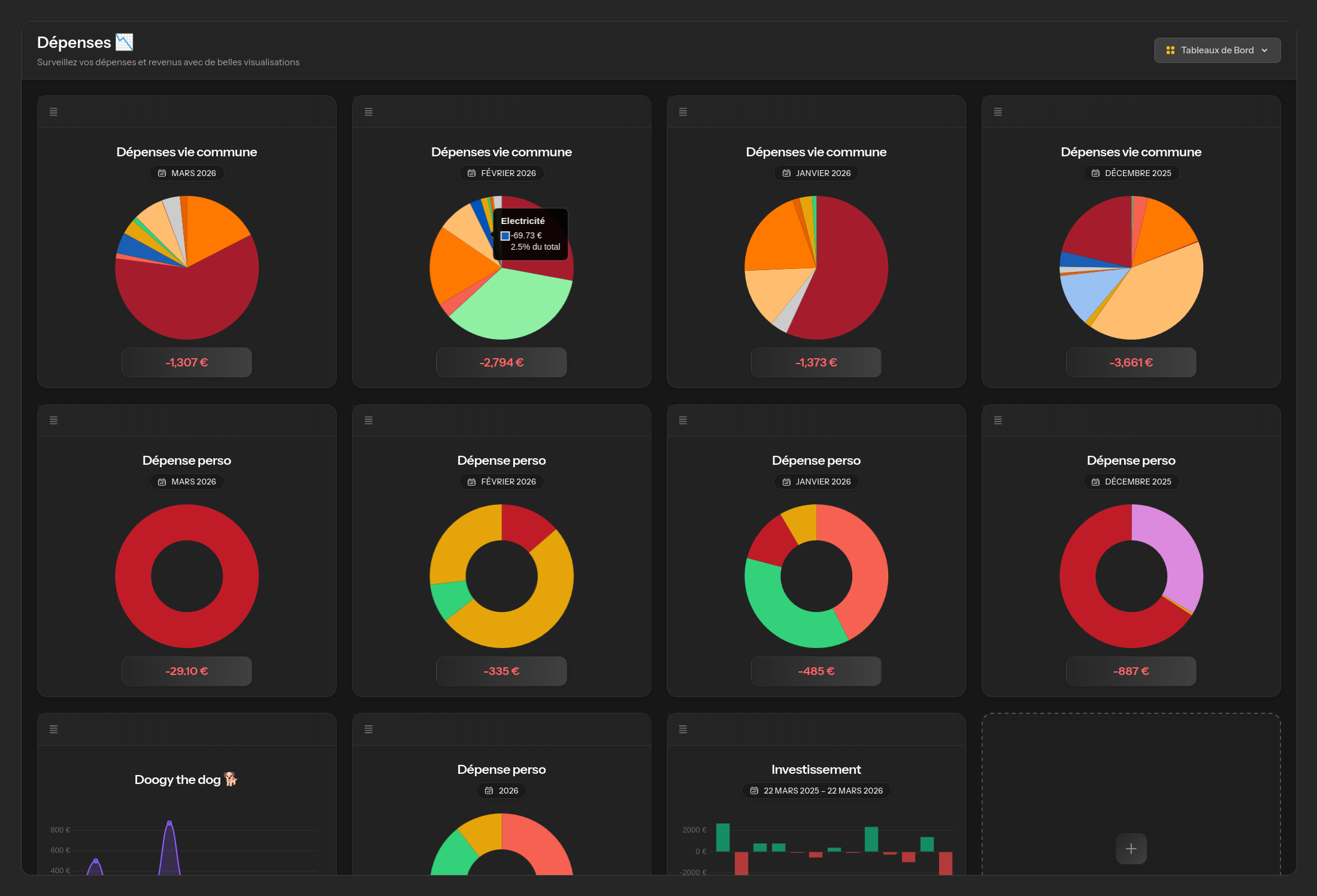Click the calendar icon beside FÉVRIER 2026 badge
Image resolution: width=1317 pixels, height=896 pixels.
coord(471,173)
